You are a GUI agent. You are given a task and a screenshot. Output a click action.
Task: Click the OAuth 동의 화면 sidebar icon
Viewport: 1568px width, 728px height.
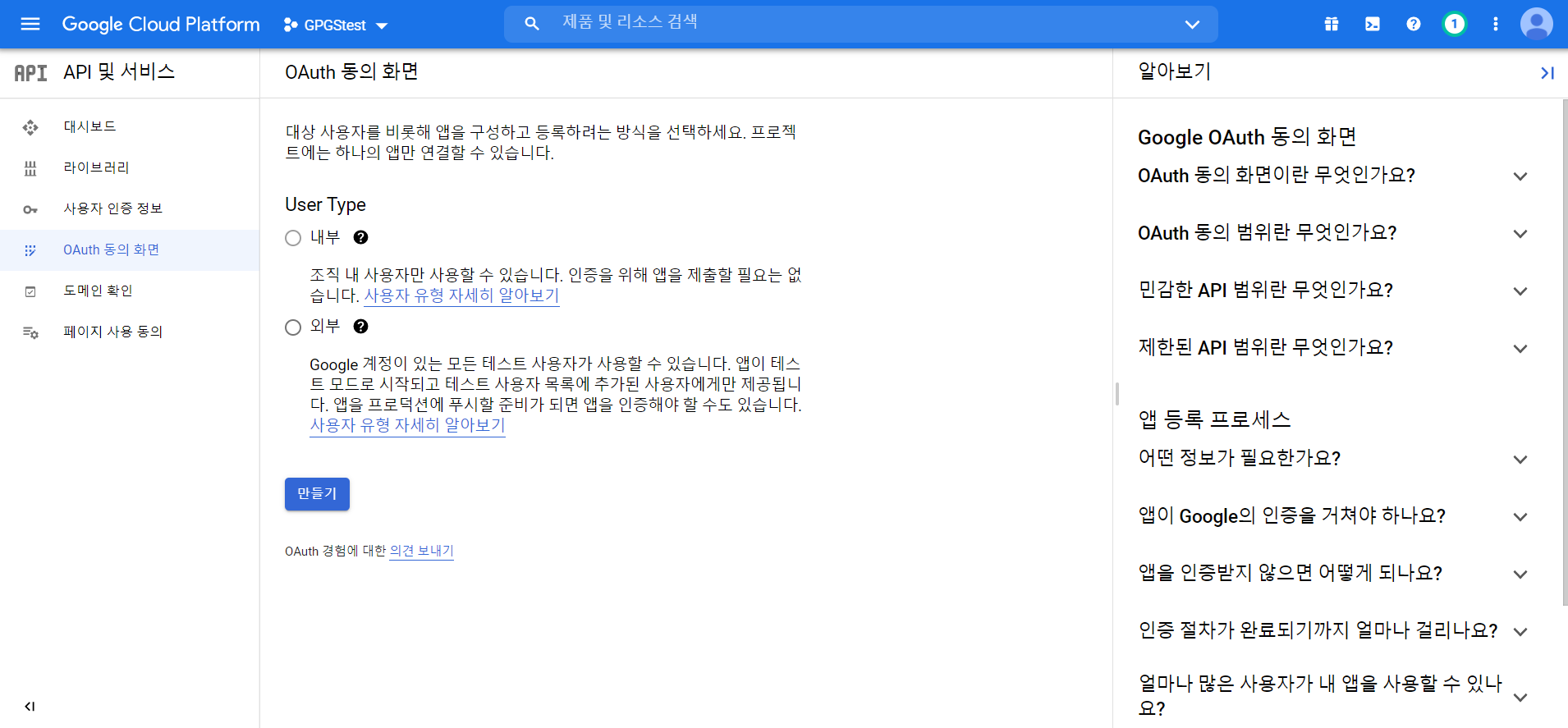30,250
